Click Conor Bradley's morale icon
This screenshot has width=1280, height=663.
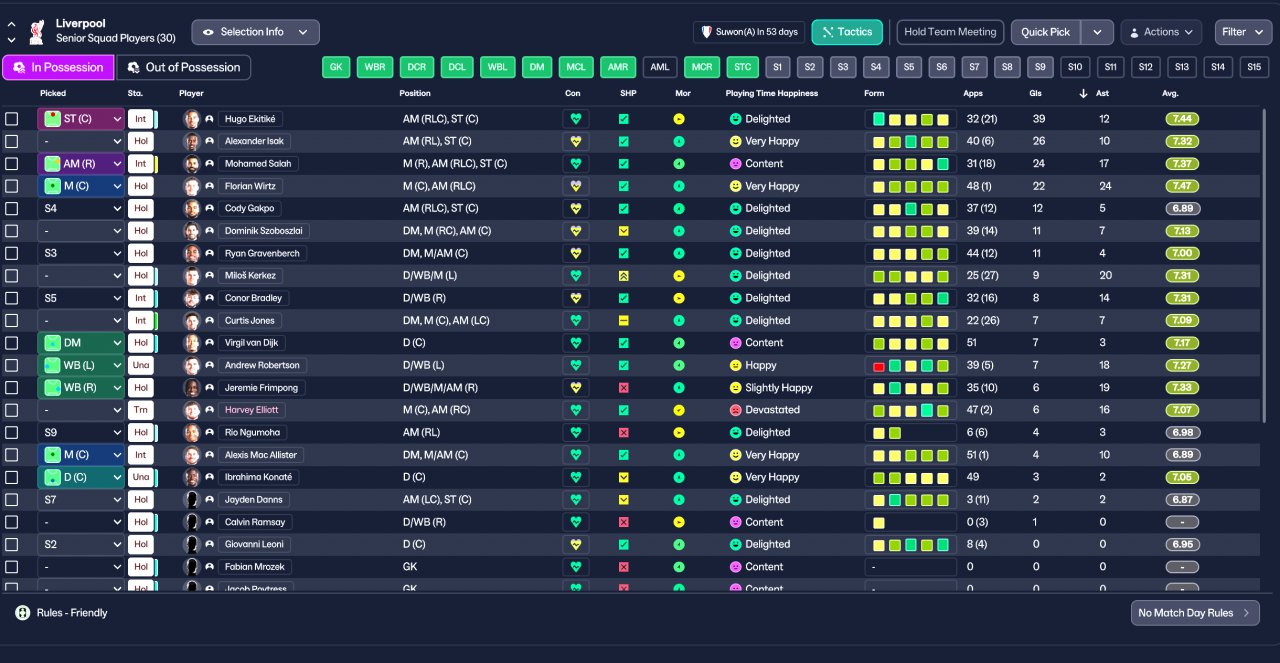click(x=679, y=298)
